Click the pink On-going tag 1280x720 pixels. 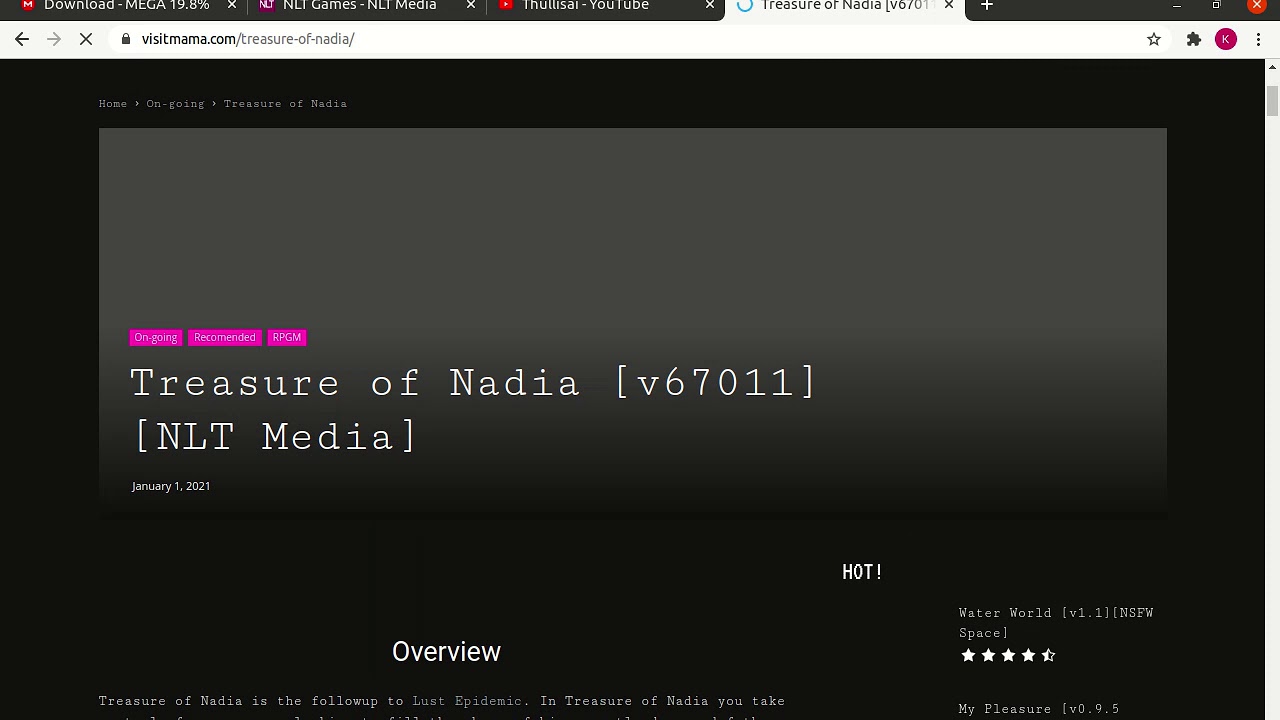pyautogui.click(x=156, y=337)
